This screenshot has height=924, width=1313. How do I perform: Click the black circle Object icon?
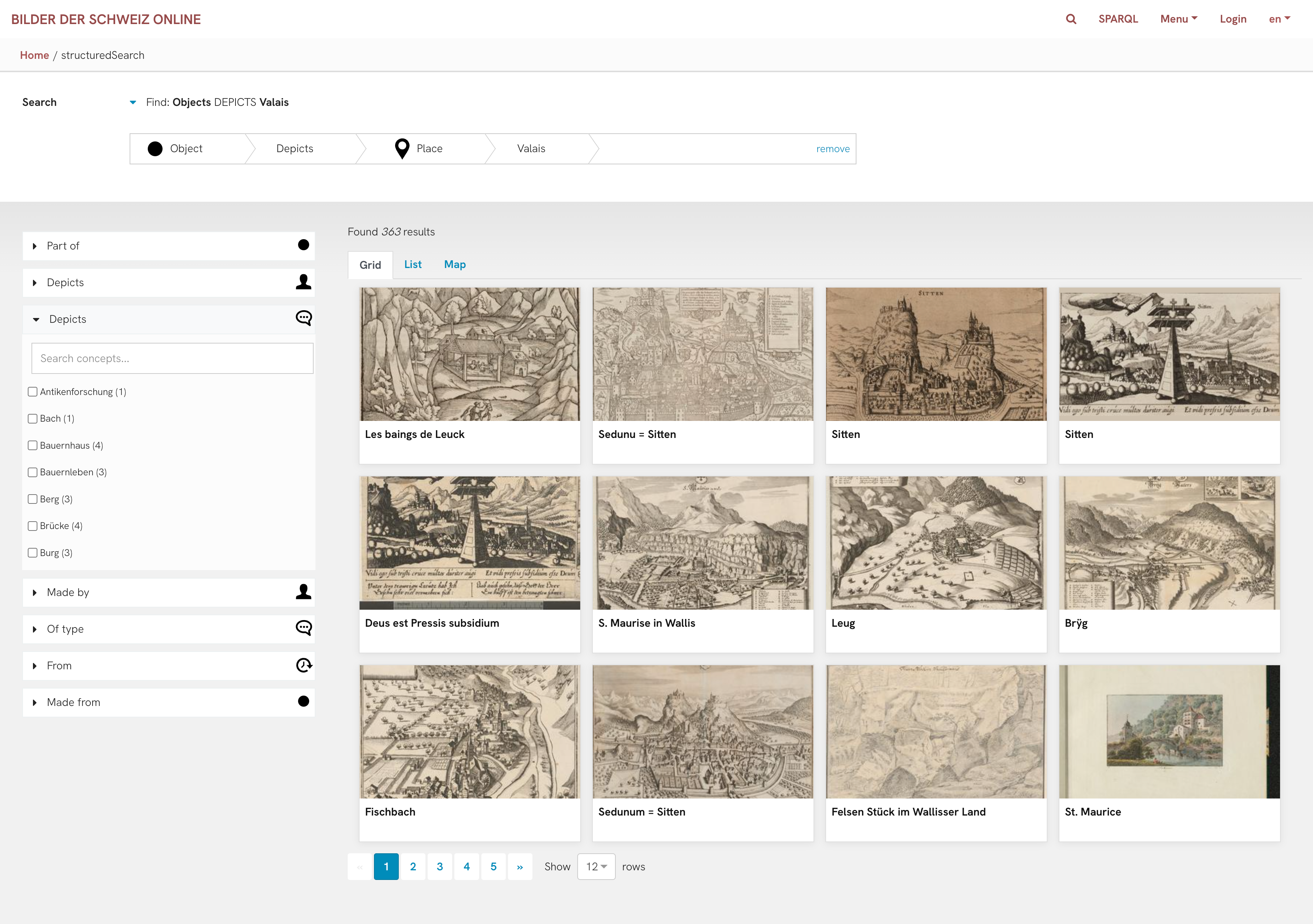(155, 149)
